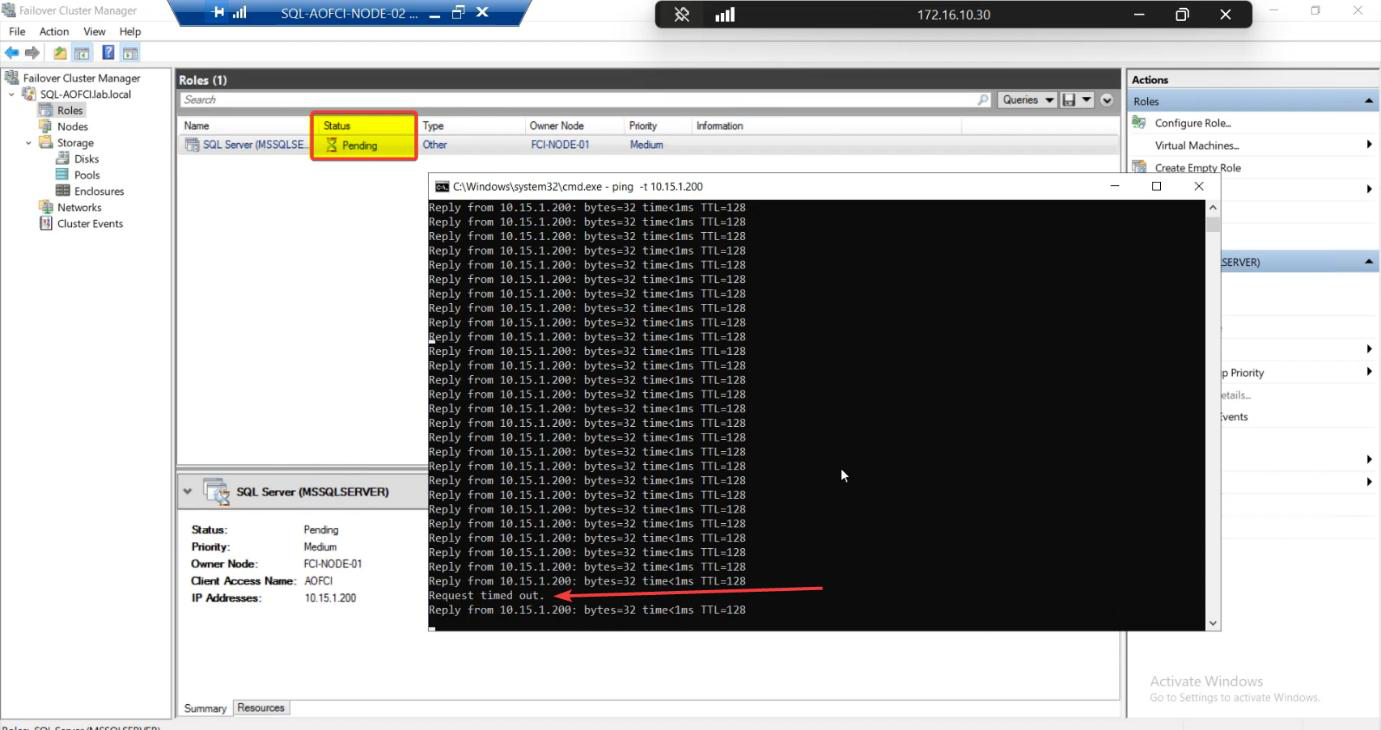Open Virtual Machines... action
1381x730 pixels.
tap(1197, 145)
